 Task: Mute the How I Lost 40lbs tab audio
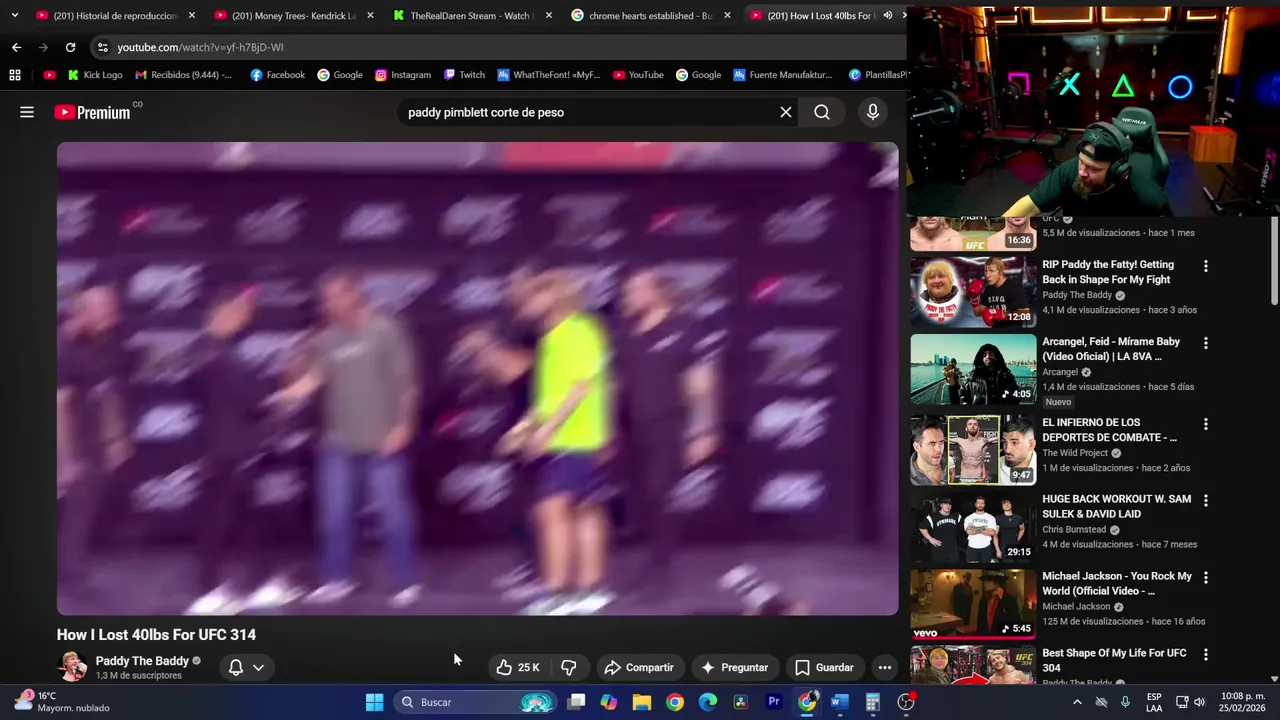tap(887, 15)
